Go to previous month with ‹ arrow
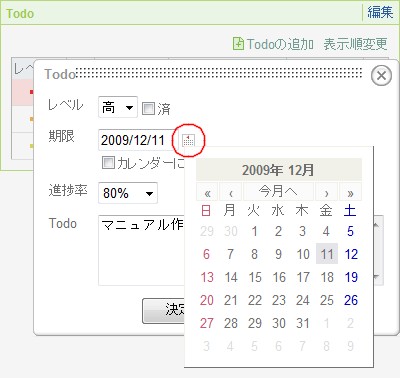Viewport: 400px width, 378px height. [x=231, y=192]
